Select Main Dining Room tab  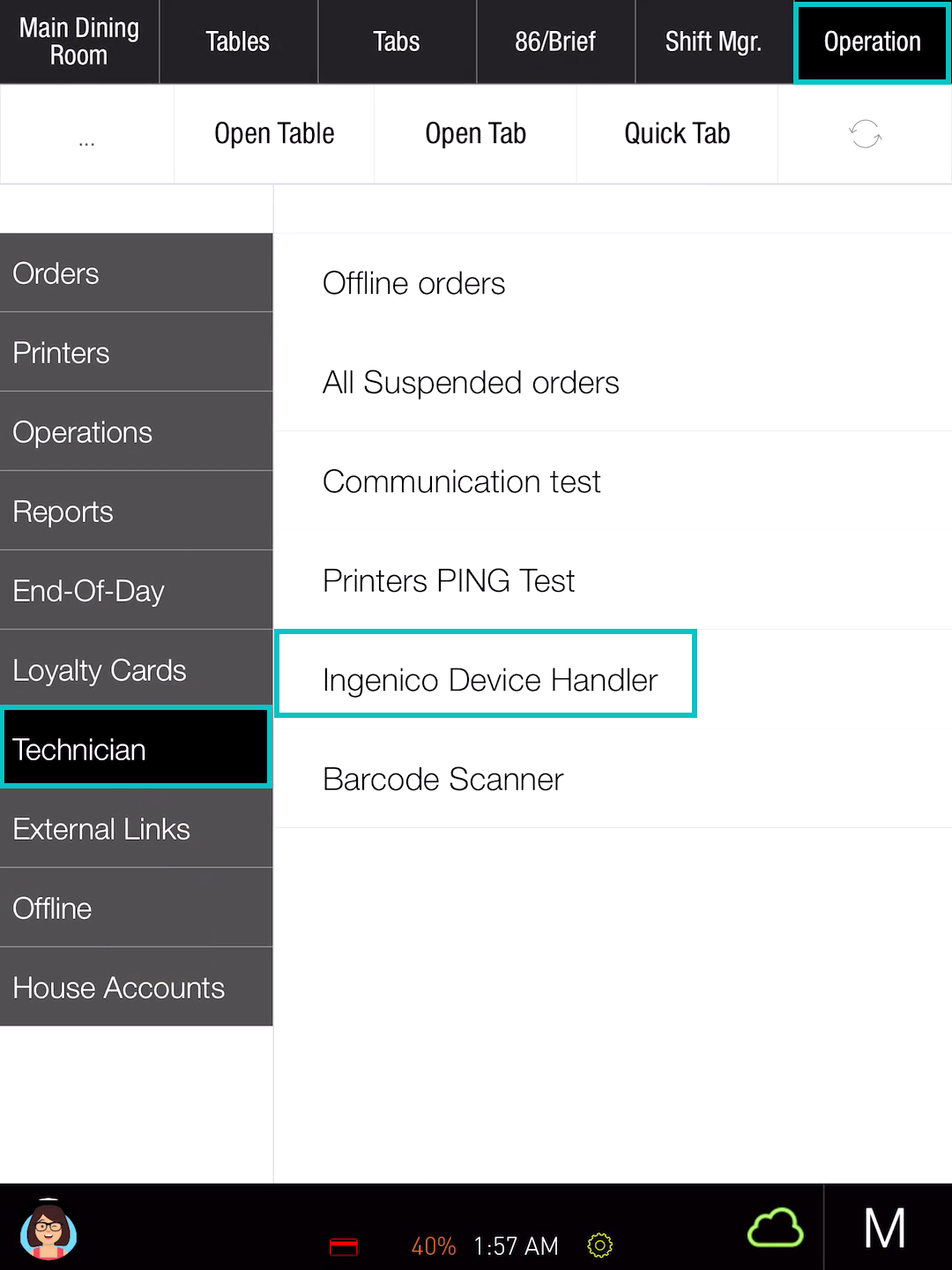(79, 41)
